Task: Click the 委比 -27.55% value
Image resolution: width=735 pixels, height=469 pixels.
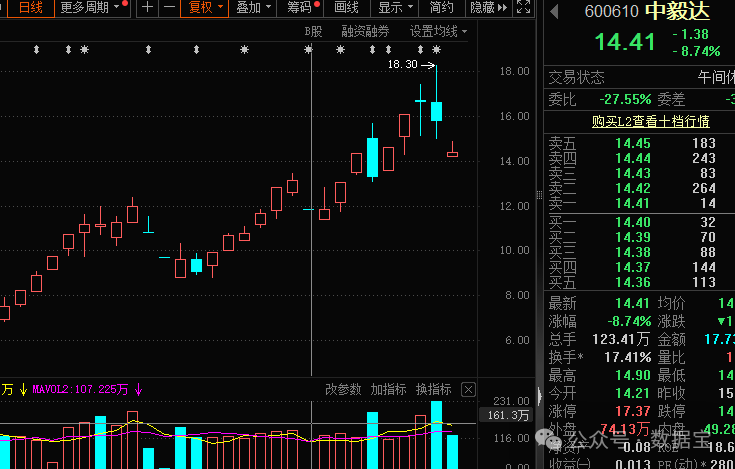Action: click(x=625, y=99)
